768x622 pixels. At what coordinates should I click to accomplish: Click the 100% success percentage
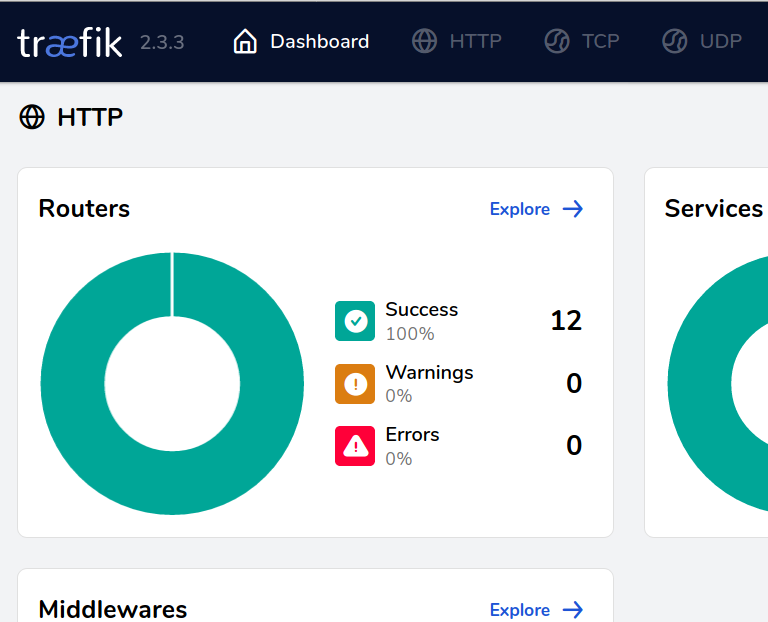pos(410,334)
